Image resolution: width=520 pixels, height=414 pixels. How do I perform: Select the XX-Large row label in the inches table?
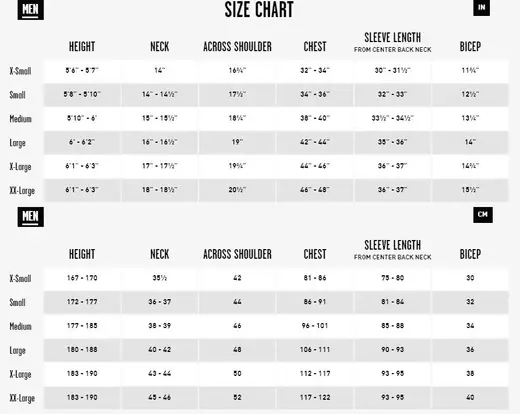click(x=22, y=191)
